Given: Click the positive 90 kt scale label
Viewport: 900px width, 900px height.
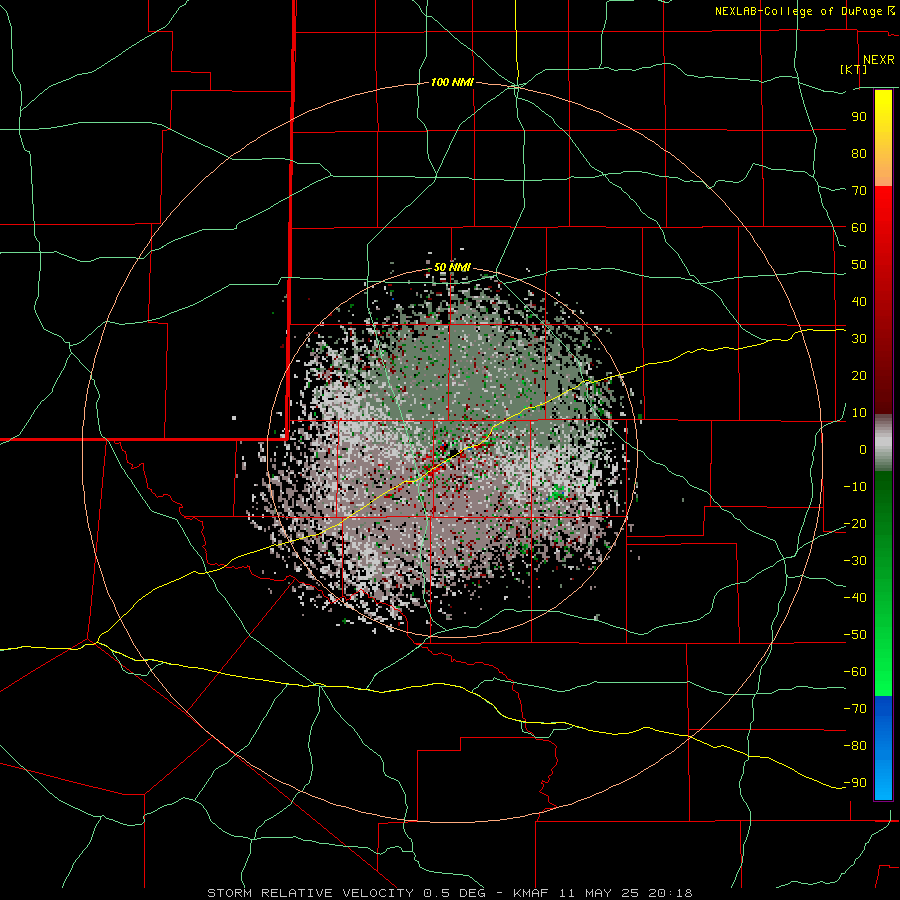Looking at the screenshot, I should (859, 117).
